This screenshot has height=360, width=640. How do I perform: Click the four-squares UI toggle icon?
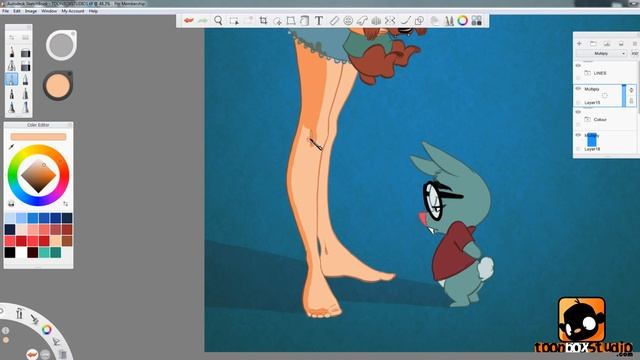[477, 20]
